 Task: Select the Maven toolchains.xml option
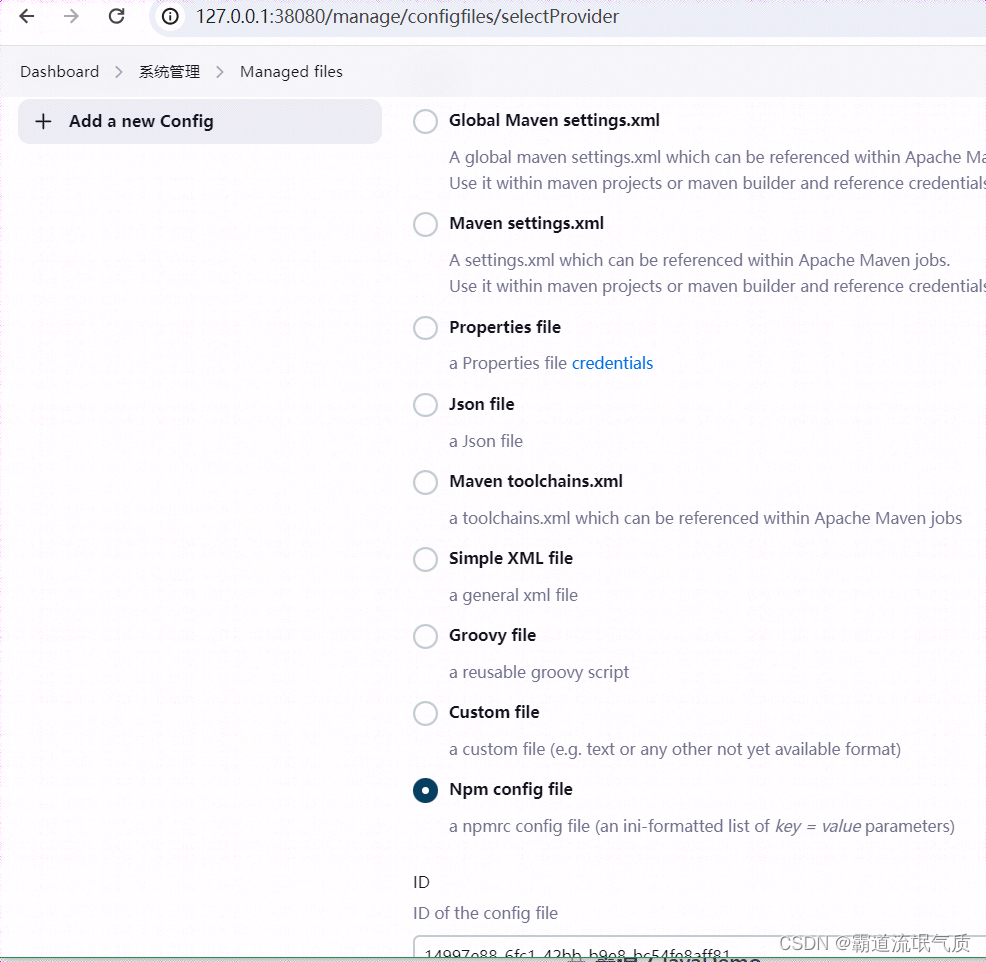pos(425,482)
